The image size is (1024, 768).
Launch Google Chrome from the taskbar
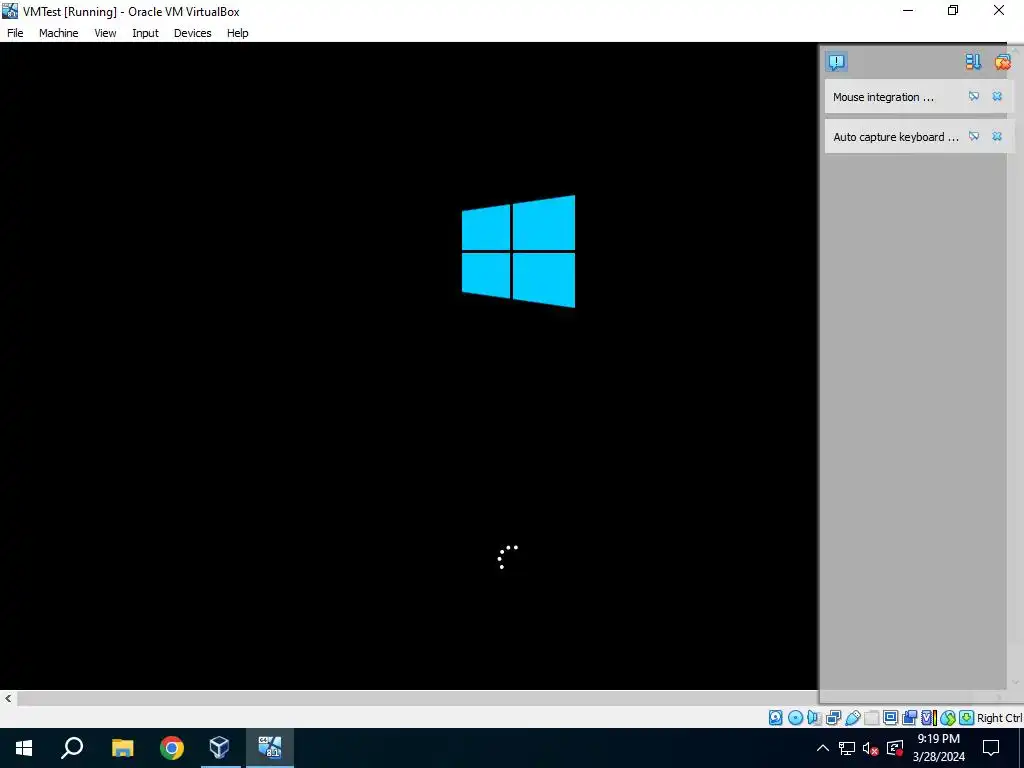(172, 748)
